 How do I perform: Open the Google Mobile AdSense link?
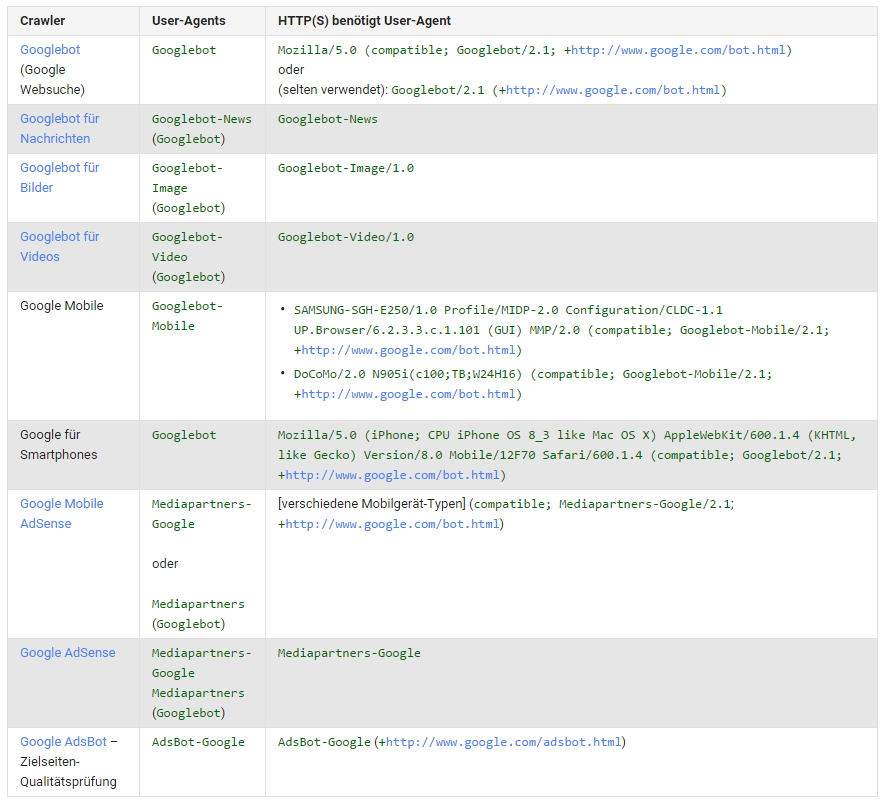point(62,514)
